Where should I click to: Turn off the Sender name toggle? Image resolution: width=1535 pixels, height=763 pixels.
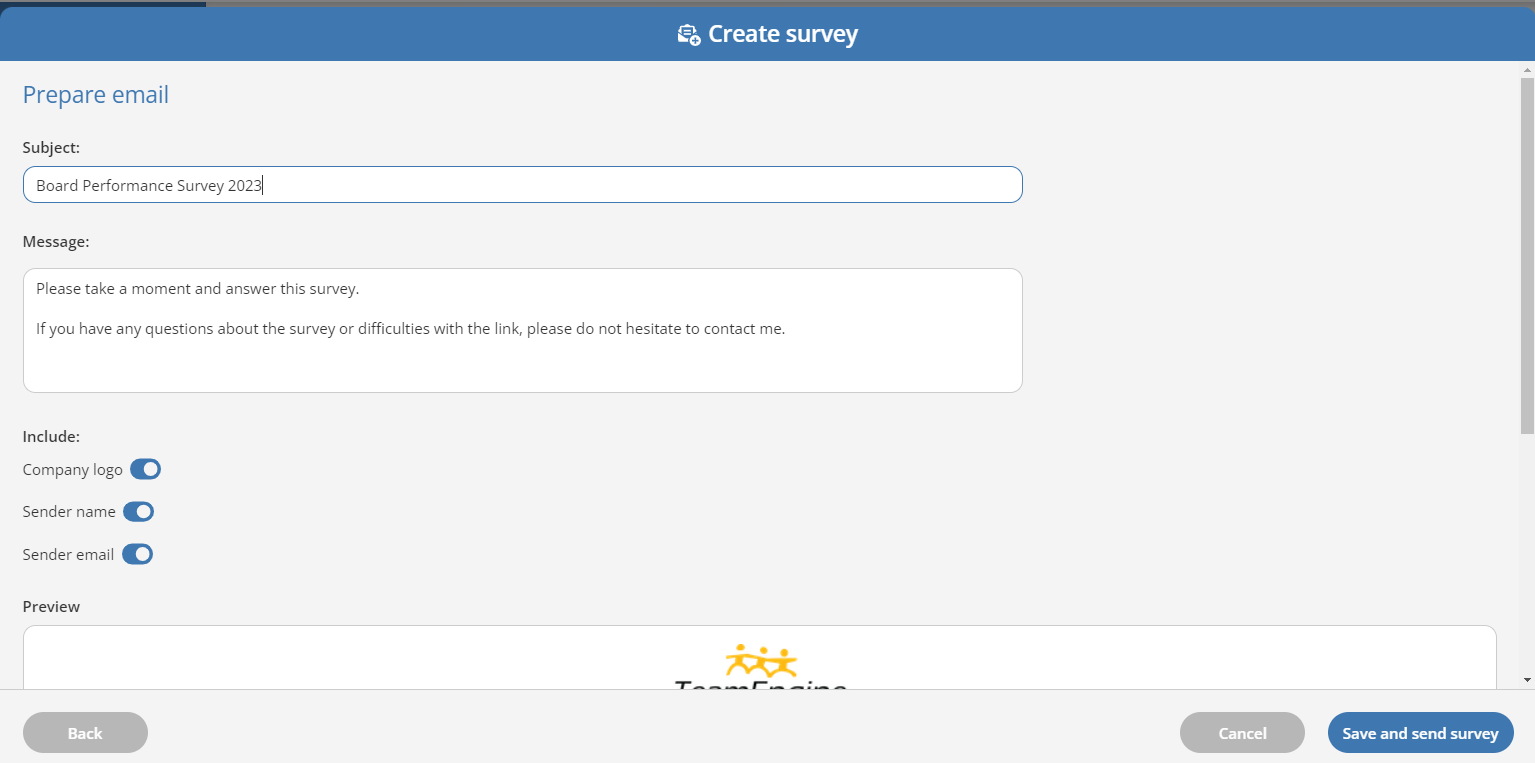138,512
